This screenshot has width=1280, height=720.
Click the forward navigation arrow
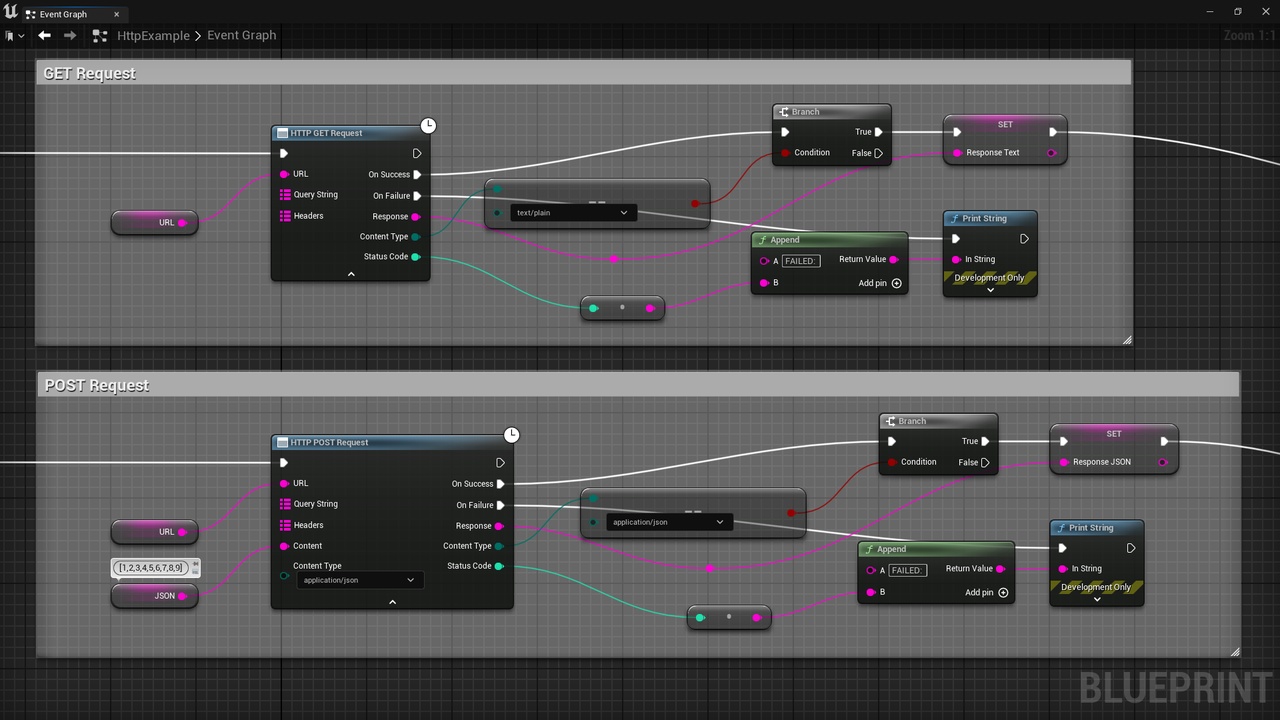(70, 35)
